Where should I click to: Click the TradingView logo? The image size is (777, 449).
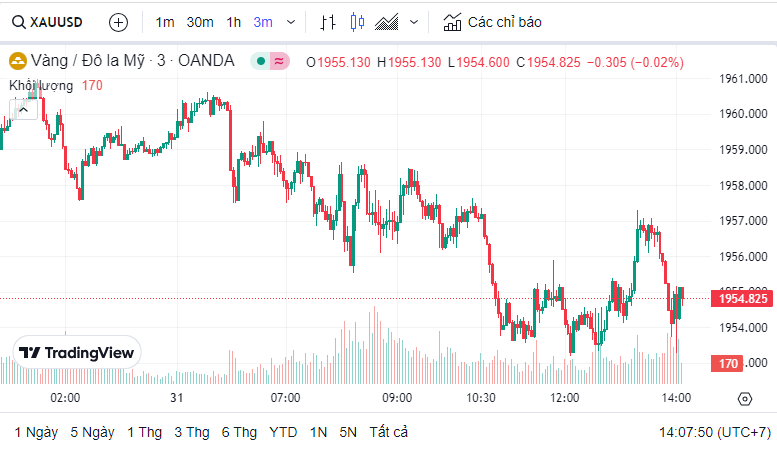point(77,352)
